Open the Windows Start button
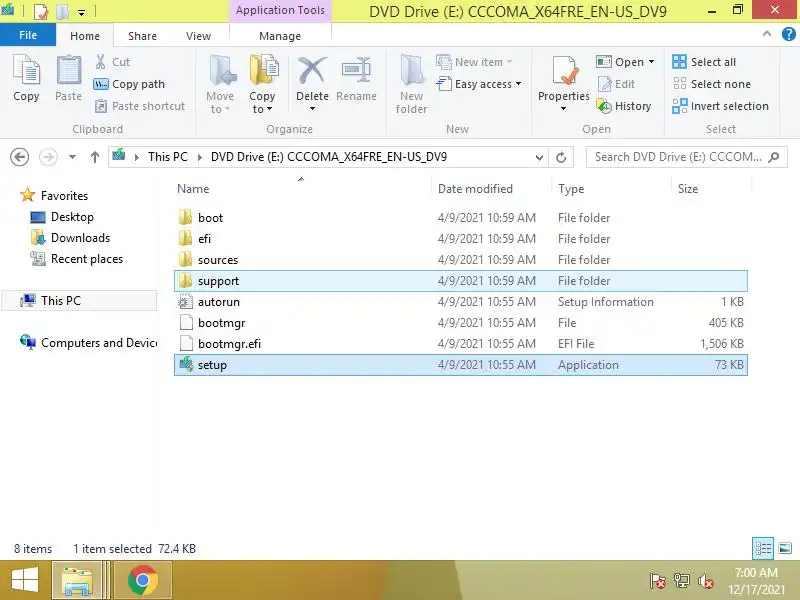The image size is (800, 600). click(x=24, y=581)
